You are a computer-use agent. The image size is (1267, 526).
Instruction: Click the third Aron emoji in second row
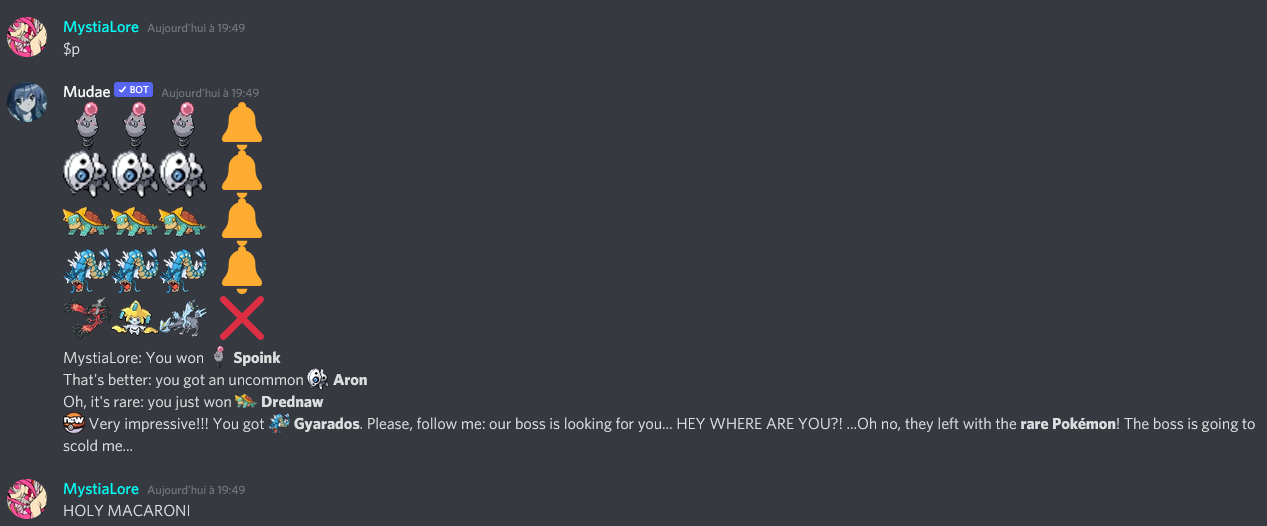(183, 172)
